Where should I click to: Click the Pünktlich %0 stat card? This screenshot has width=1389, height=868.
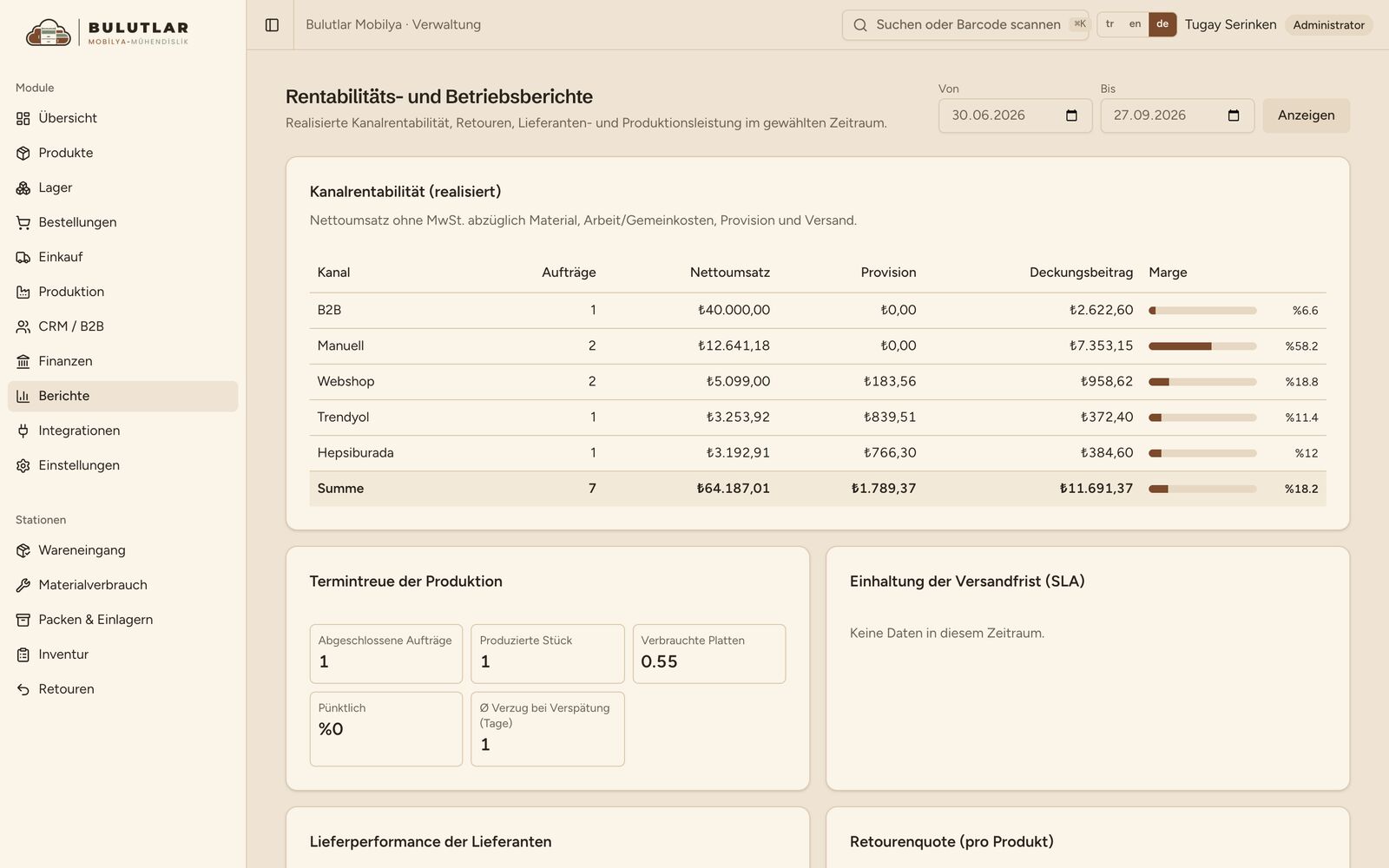coord(386,729)
